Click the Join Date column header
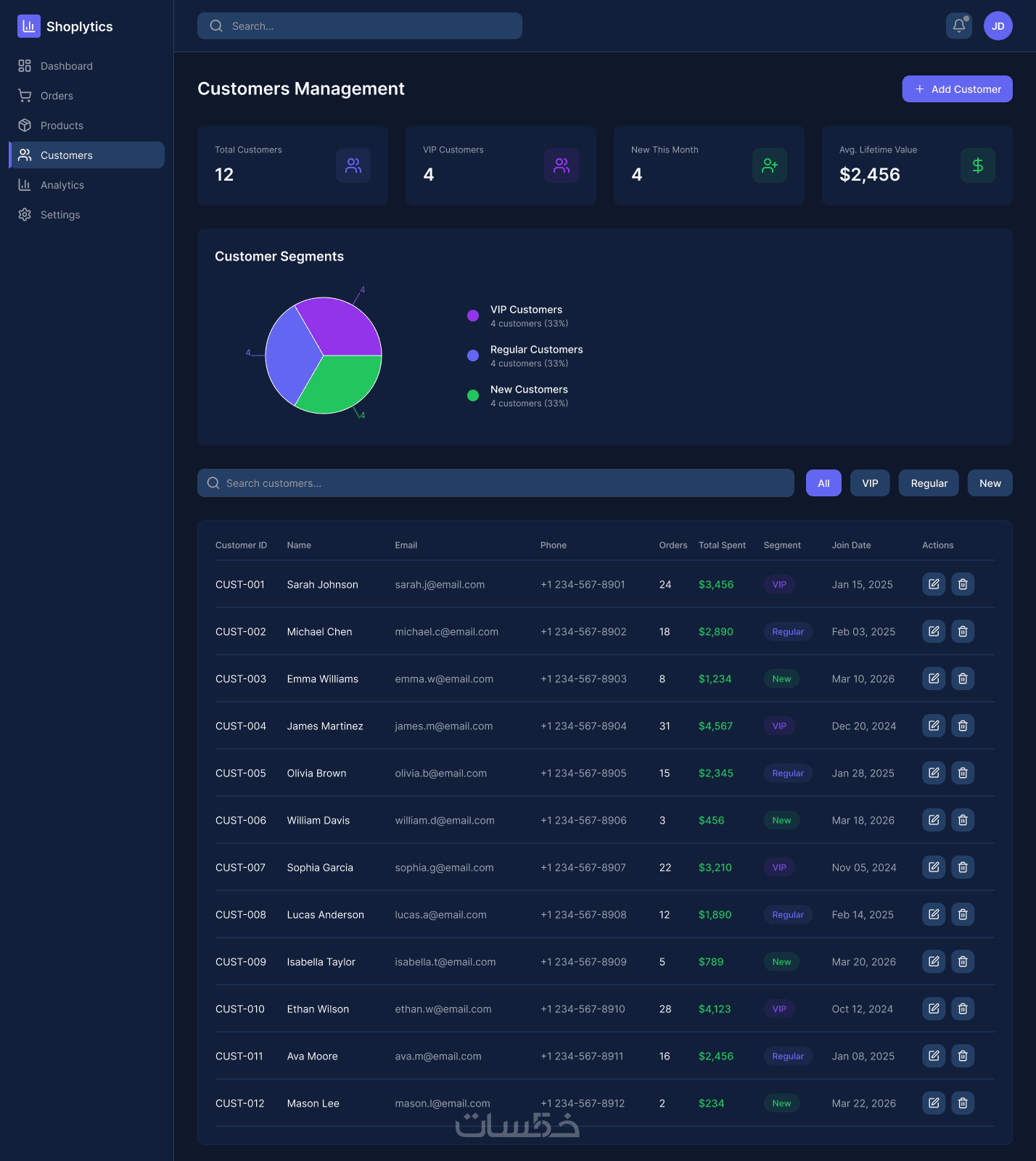The image size is (1036, 1161). click(851, 546)
